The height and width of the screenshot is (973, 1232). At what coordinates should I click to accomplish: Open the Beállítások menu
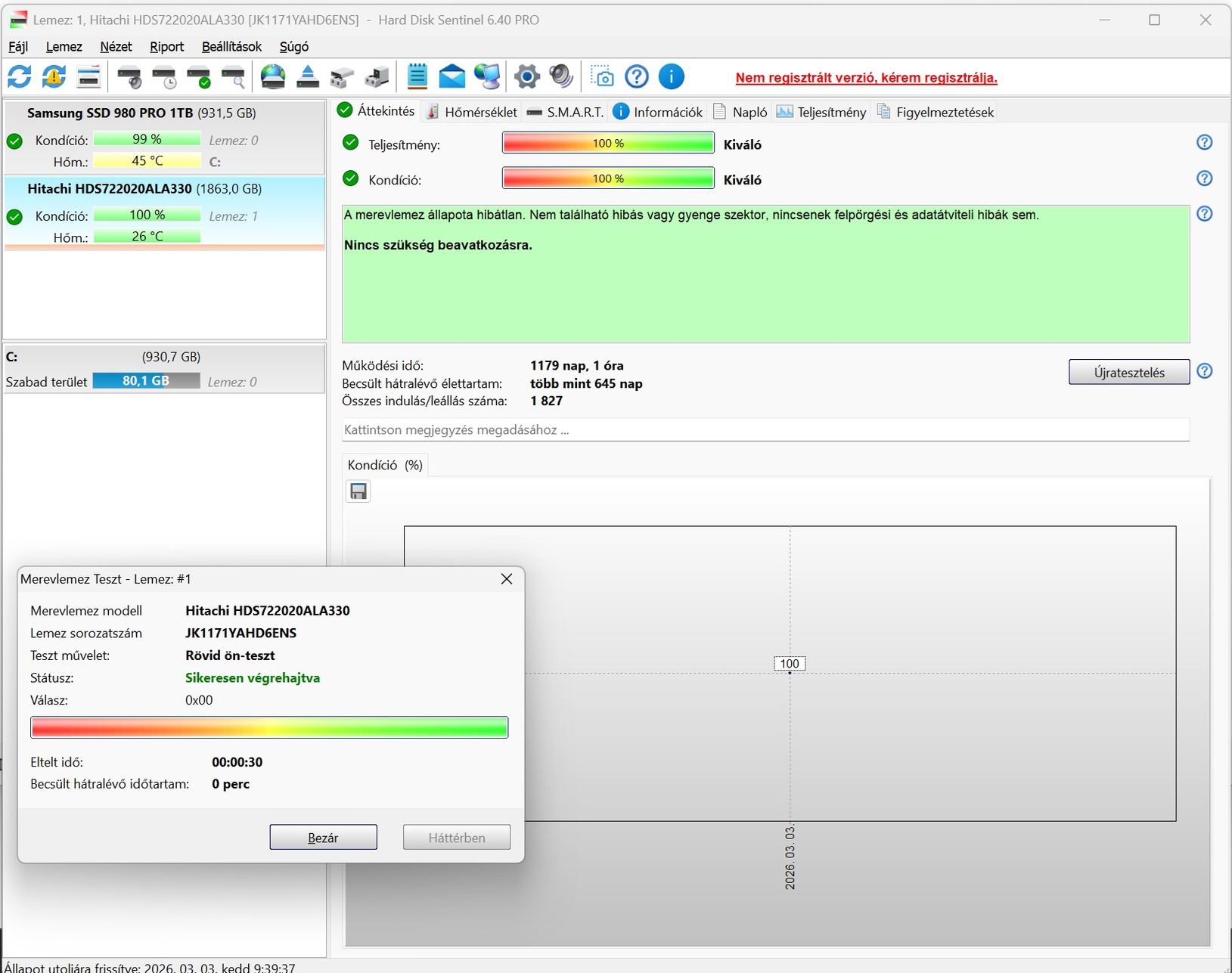coord(231,47)
